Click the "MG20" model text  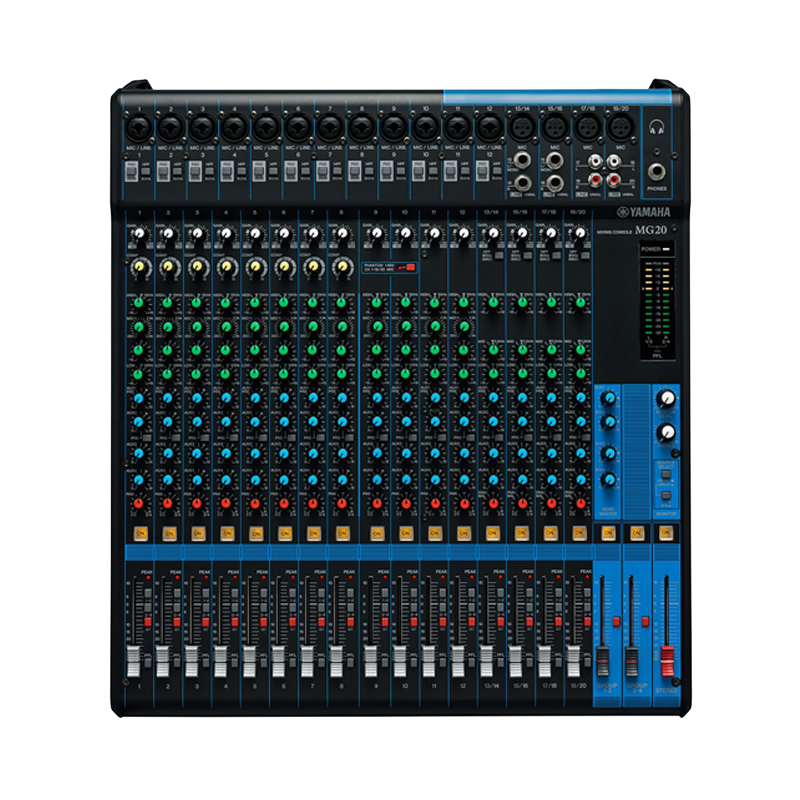pos(651,230)
